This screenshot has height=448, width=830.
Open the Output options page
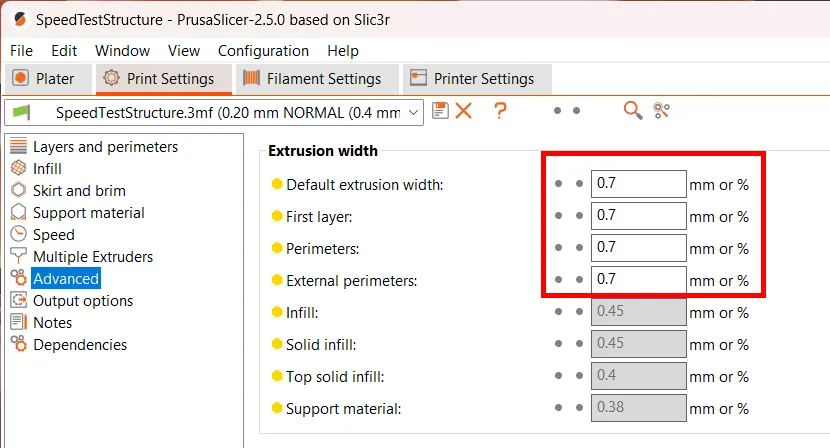click(82, 301)
